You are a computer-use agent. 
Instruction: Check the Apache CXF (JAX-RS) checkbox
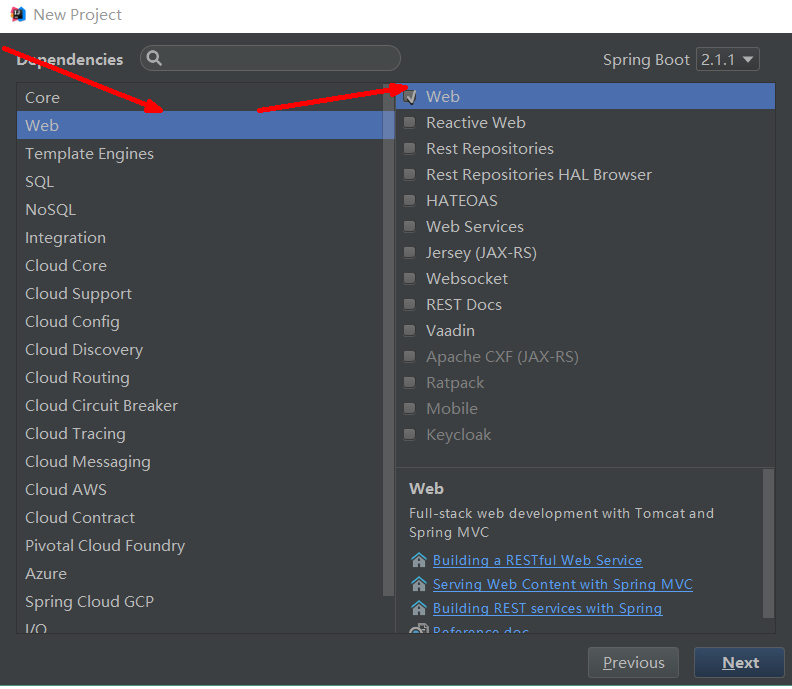(410, 356)
